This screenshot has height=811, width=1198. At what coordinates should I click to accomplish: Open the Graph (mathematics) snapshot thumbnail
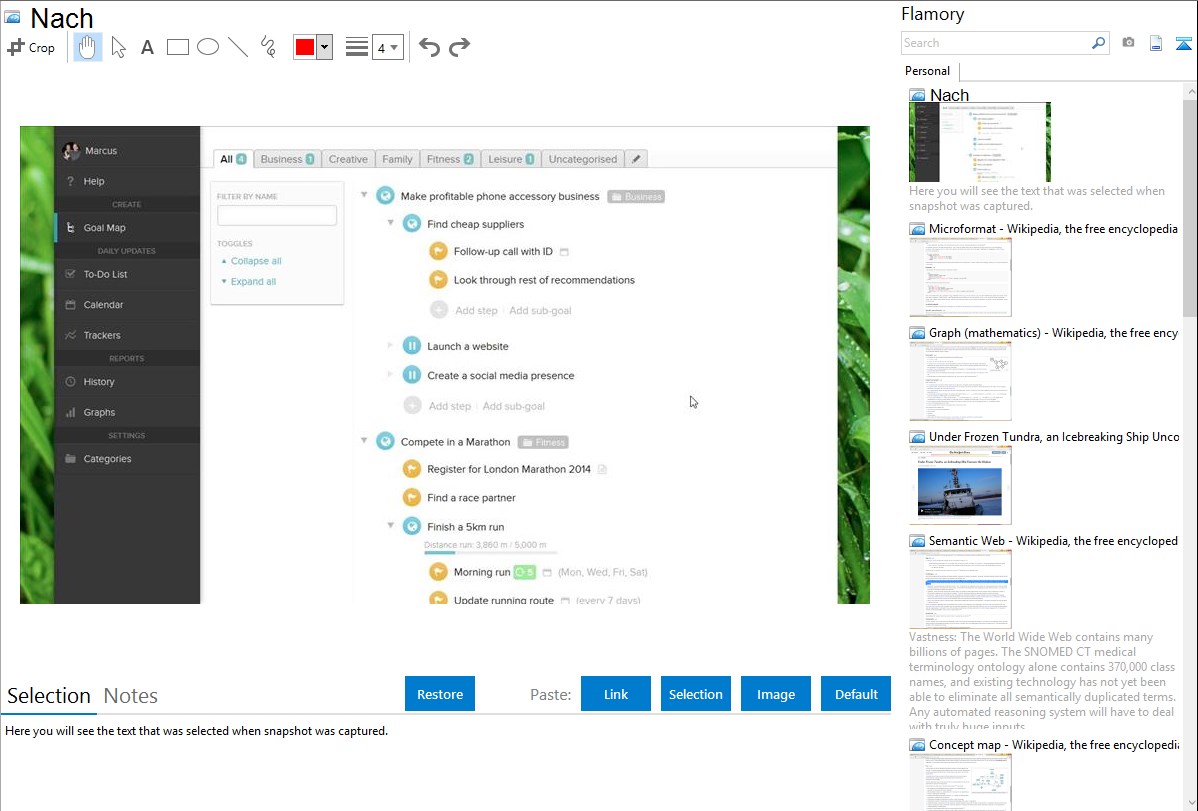click(960, 381)
